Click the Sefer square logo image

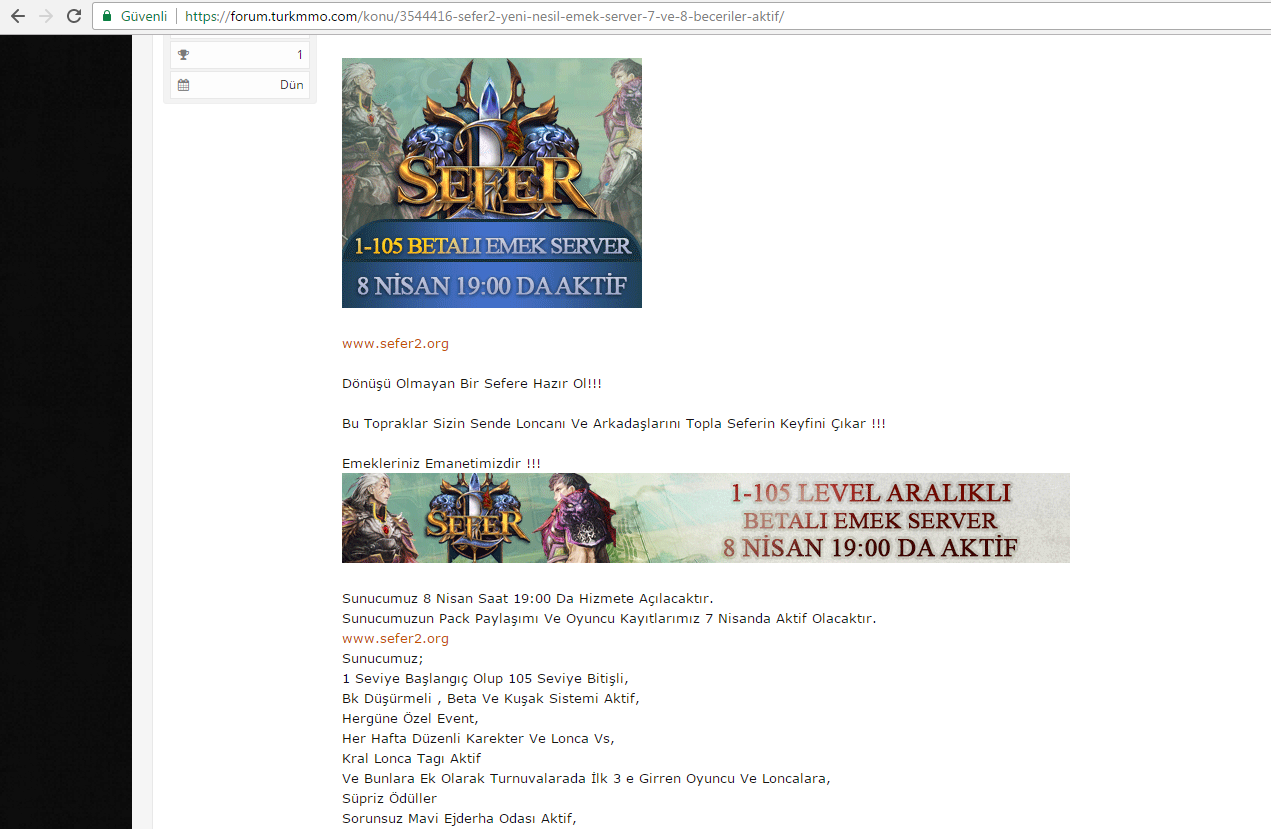(492, 183)
